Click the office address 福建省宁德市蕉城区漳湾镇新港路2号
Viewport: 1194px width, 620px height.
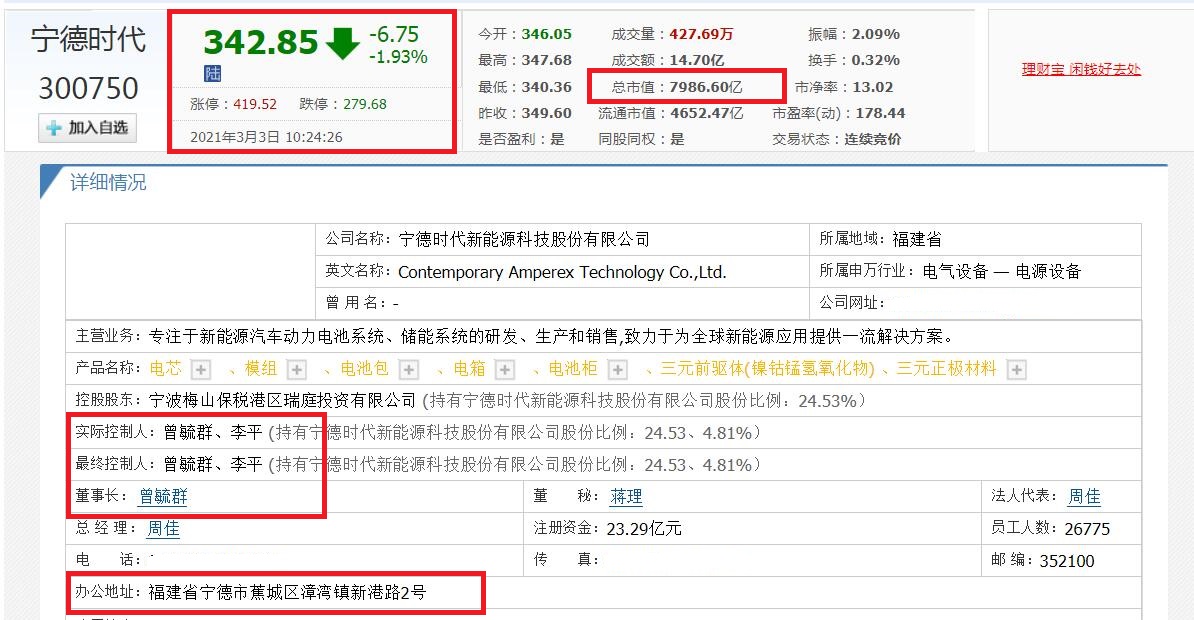(x=287, y=592)
